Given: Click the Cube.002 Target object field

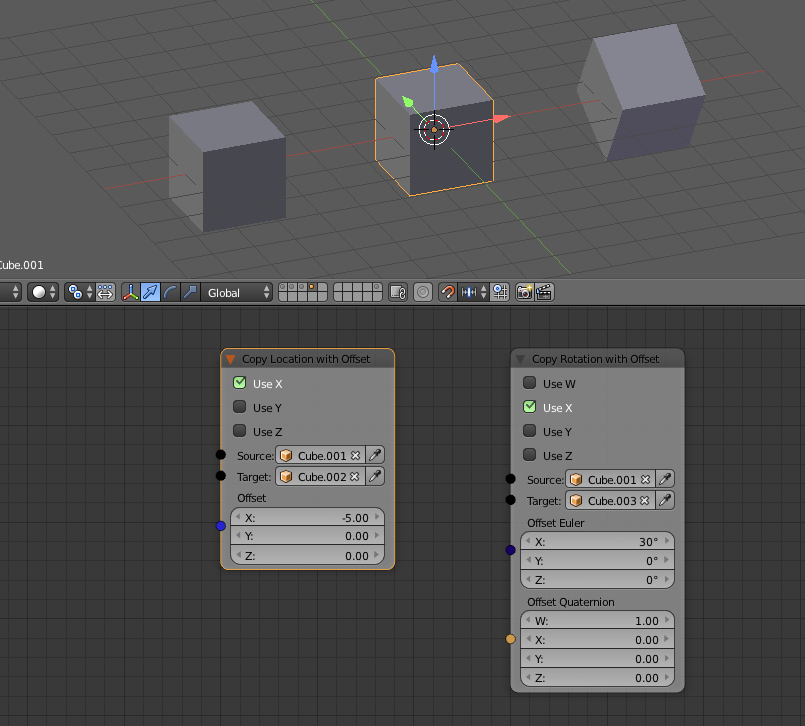Looking at the screenshot, I should click(318, 477).
